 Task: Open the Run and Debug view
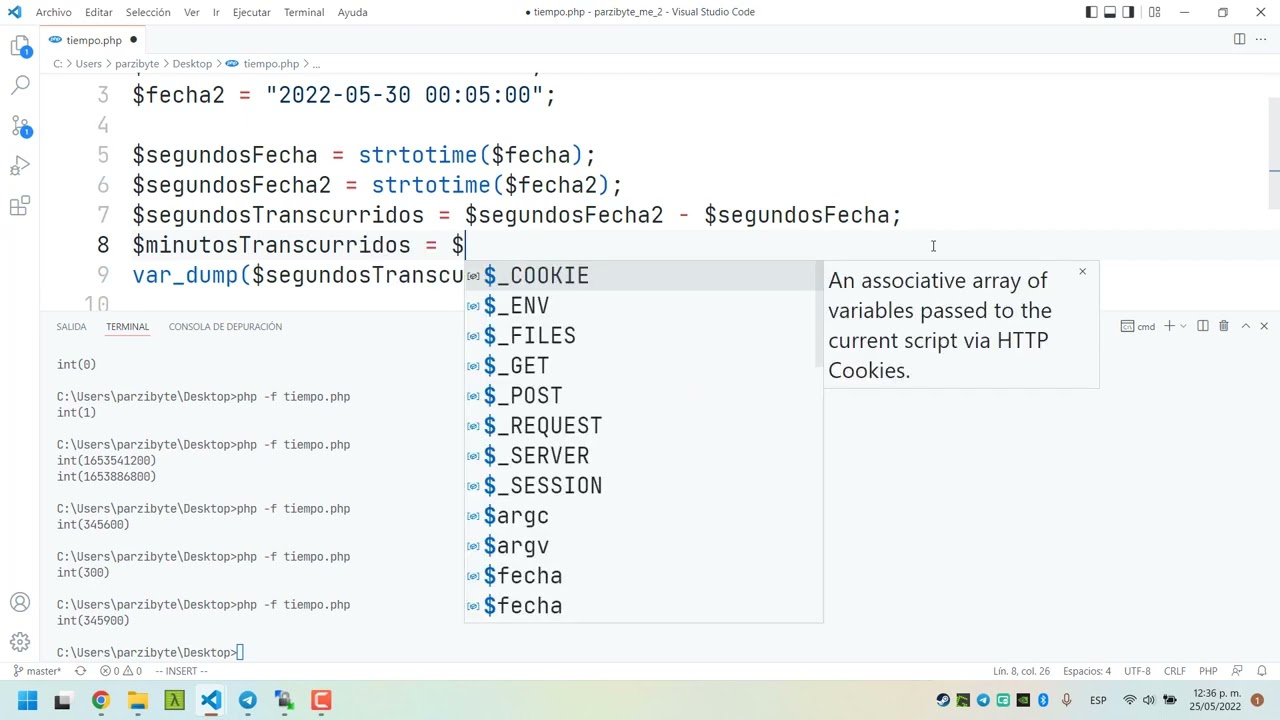click(x=20, y=166)
